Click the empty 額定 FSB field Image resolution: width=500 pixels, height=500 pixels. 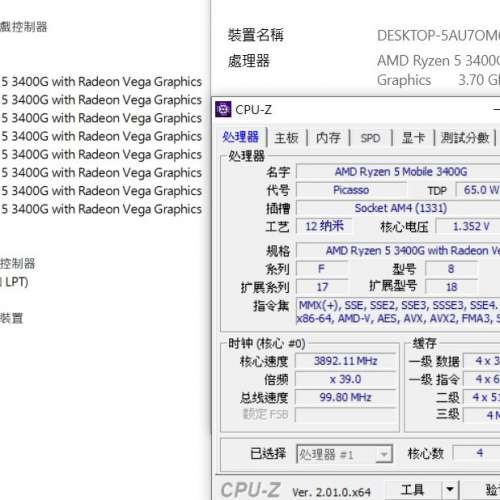[345, 415]
